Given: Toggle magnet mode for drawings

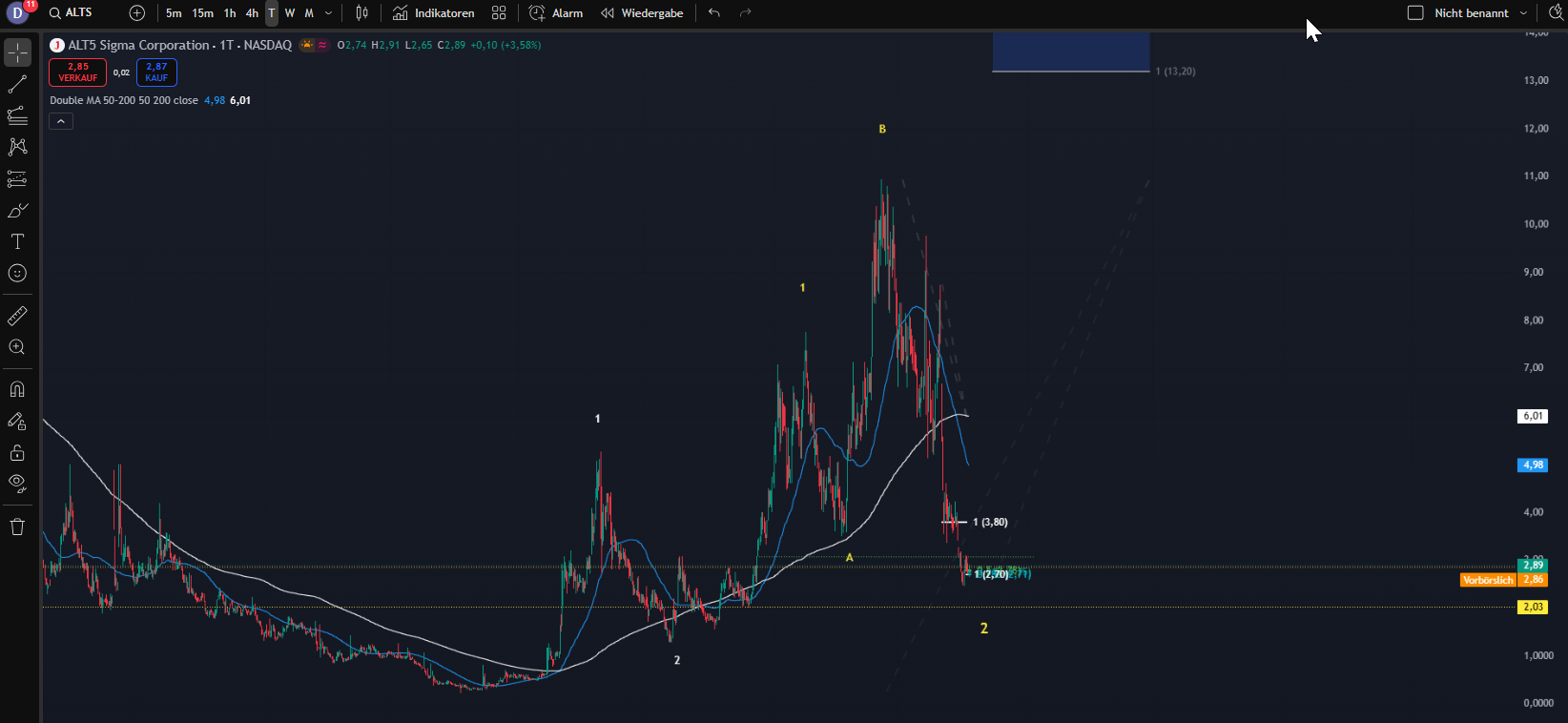Looking at the screenshot, I should point(17,389).
